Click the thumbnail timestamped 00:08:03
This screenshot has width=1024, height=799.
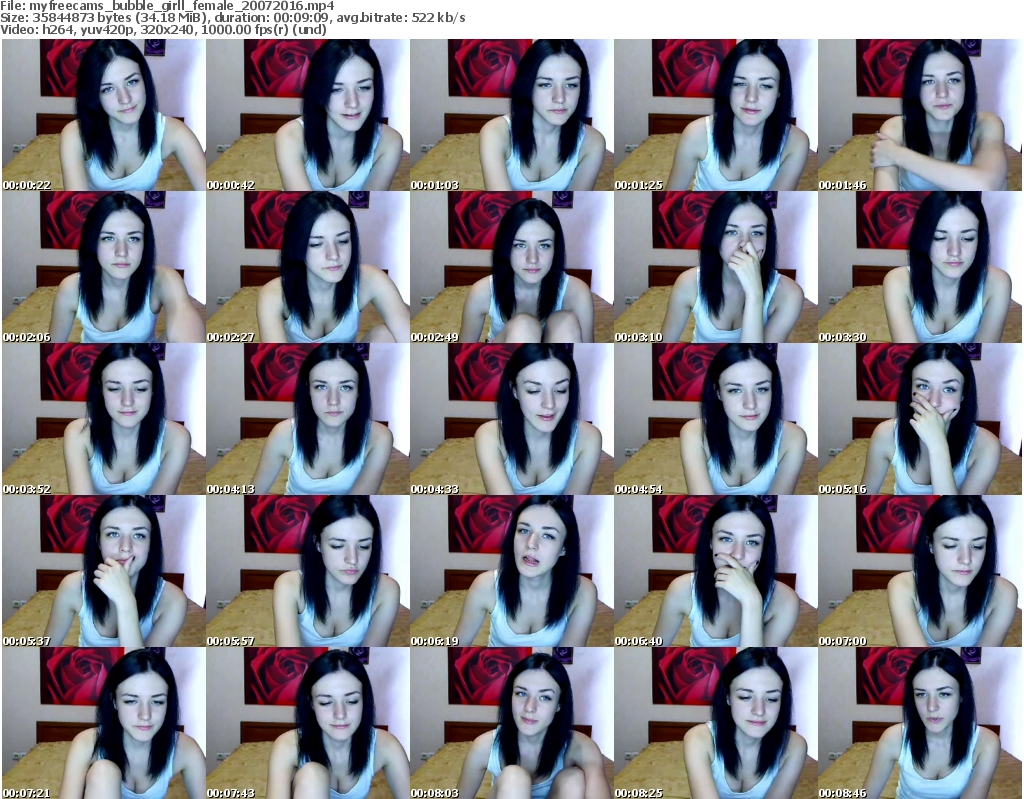tap(511, 723)
